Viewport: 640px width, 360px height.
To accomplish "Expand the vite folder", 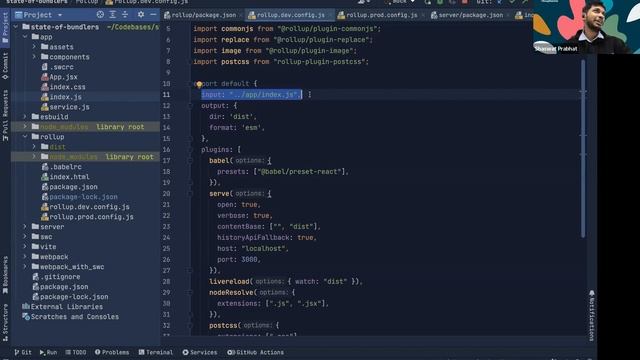I will [25, 247].
